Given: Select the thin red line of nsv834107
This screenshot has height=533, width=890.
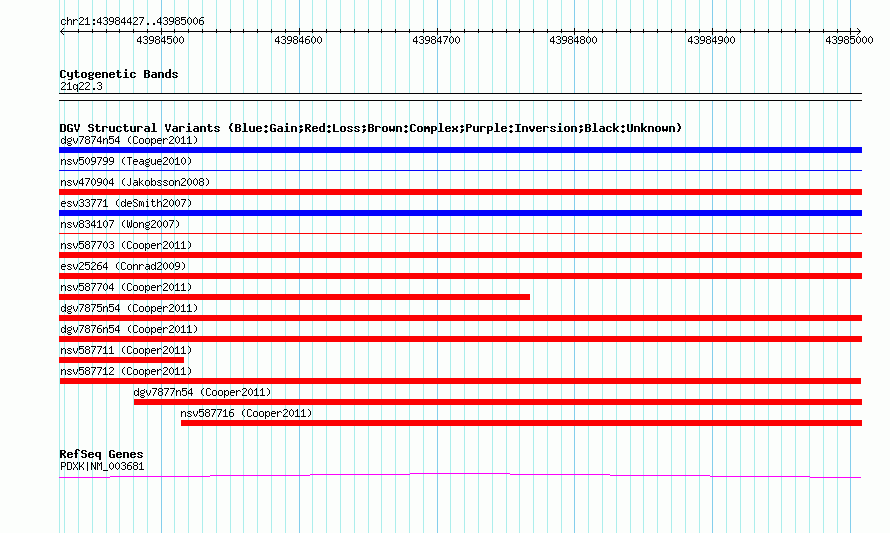Looking at the screenshot, I should [460, 233].
